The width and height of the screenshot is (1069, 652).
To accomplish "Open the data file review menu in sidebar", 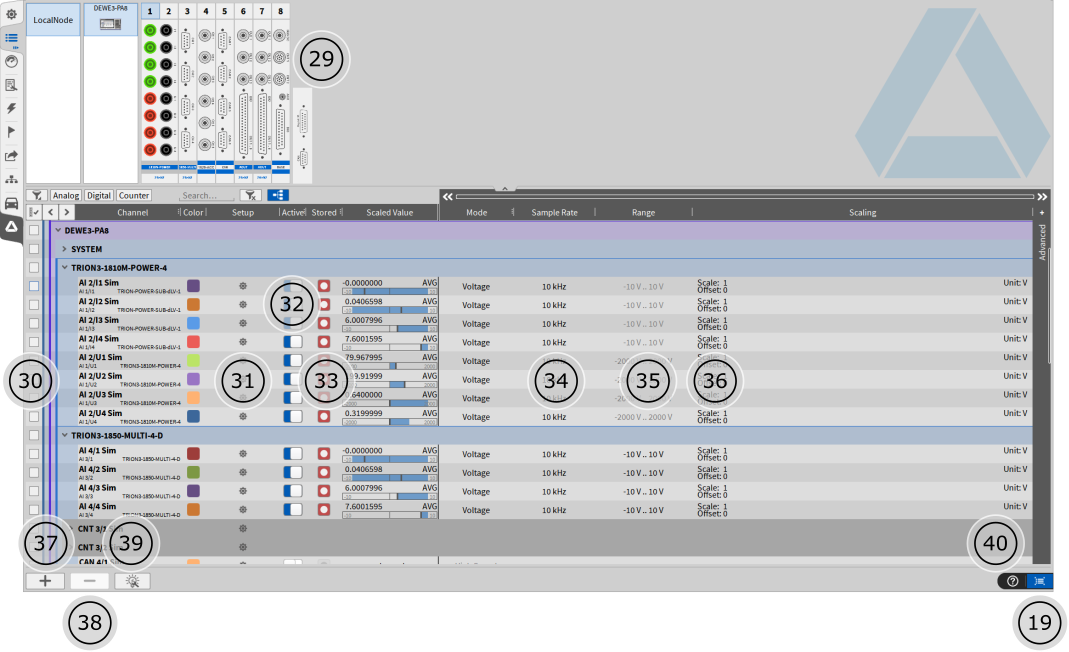I will click(x=12, y=85).
